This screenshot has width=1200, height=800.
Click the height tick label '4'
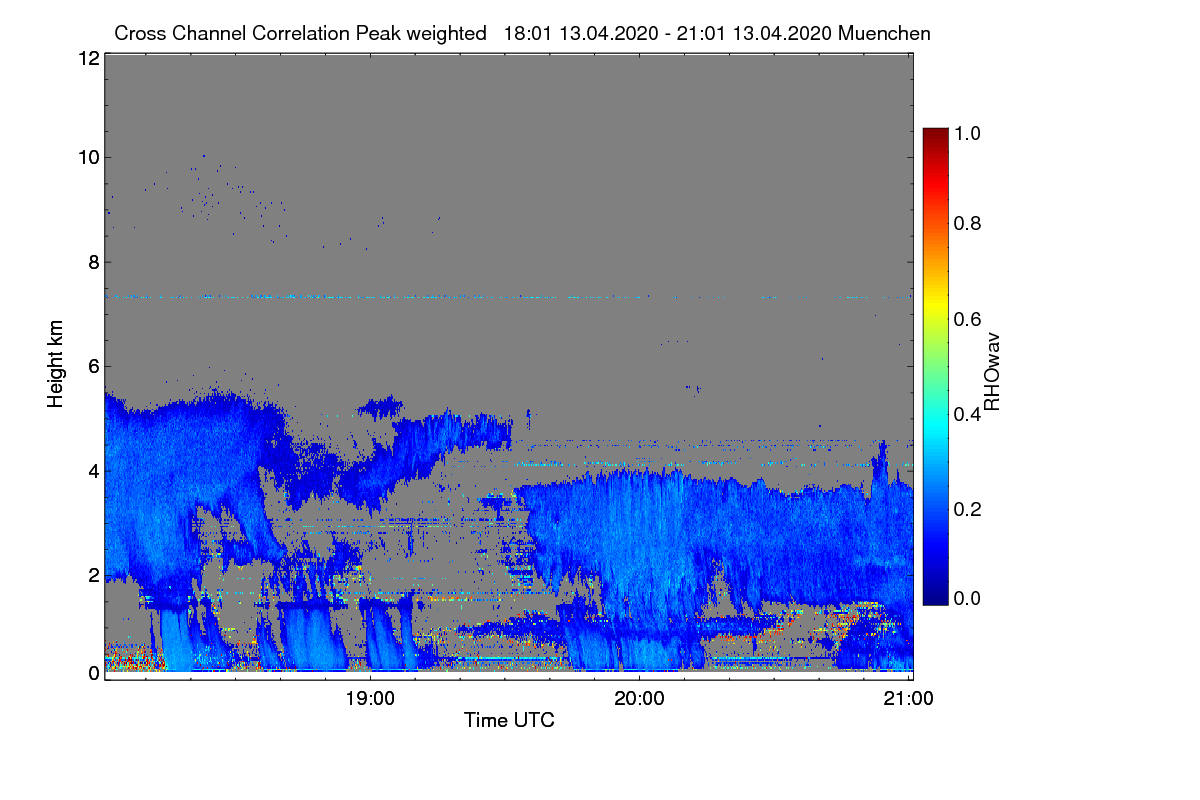click(94, 470)
